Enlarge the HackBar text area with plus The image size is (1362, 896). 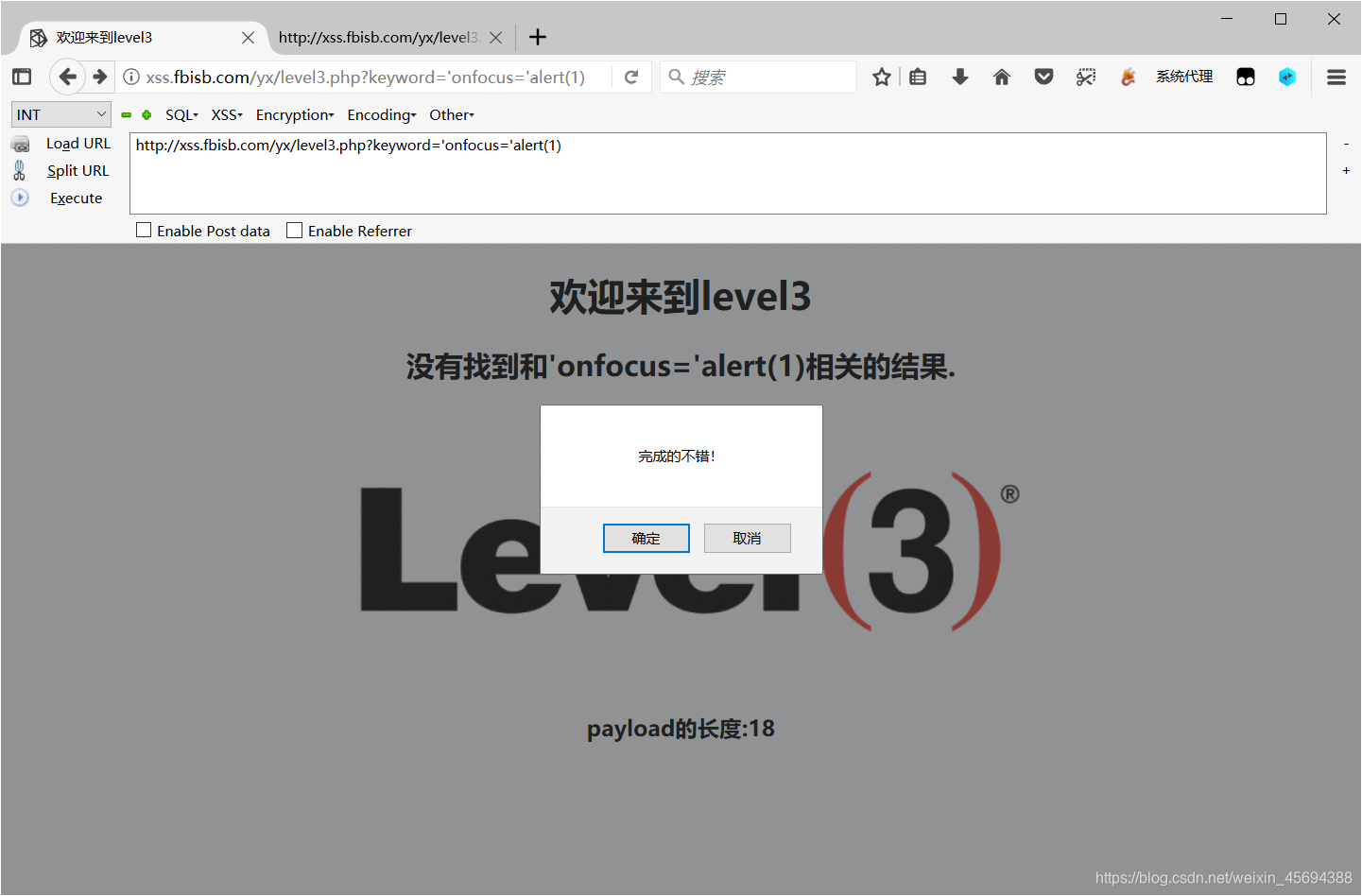pos(1346,171)
